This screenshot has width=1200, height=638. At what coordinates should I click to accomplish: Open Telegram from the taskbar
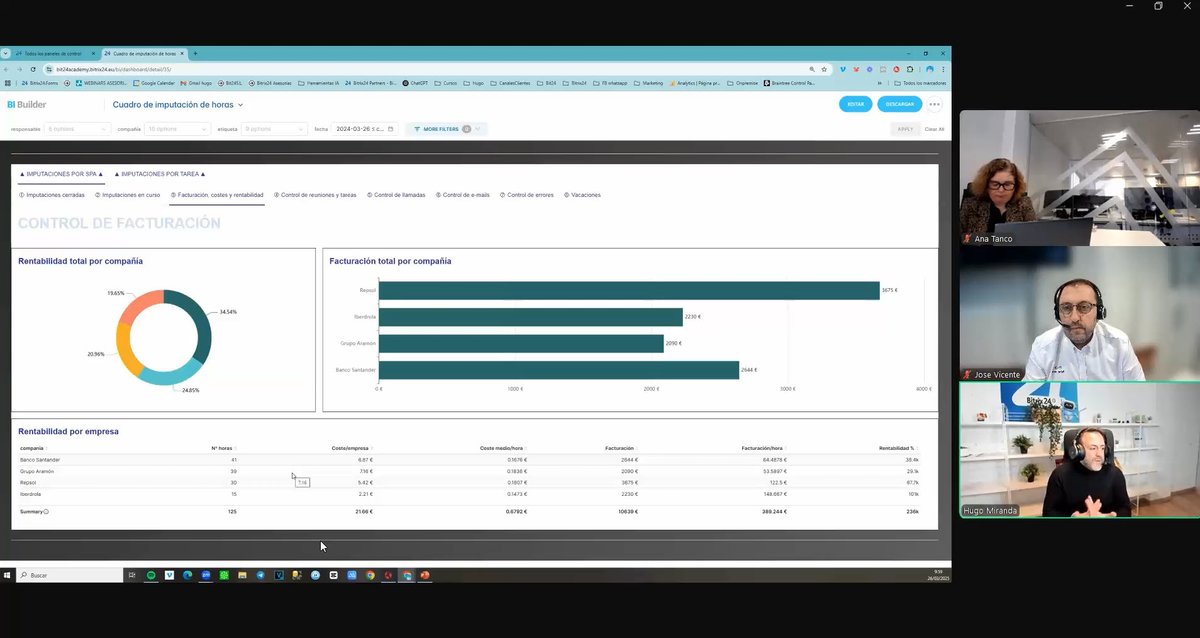click(261, 575)
